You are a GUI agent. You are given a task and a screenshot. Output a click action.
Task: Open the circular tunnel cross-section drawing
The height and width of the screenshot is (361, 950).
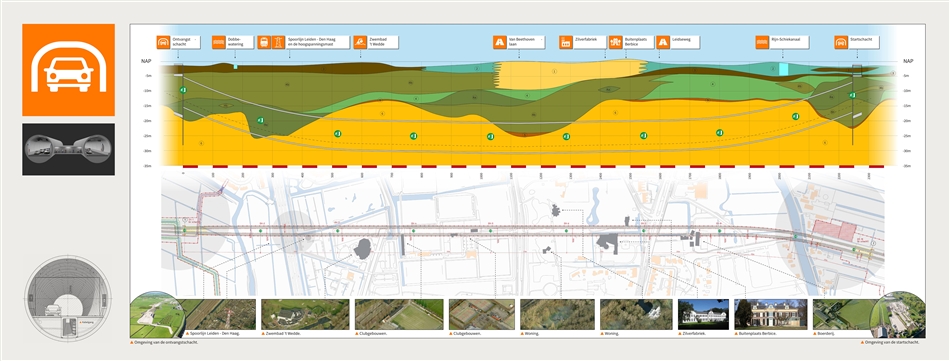click(67, 298)
